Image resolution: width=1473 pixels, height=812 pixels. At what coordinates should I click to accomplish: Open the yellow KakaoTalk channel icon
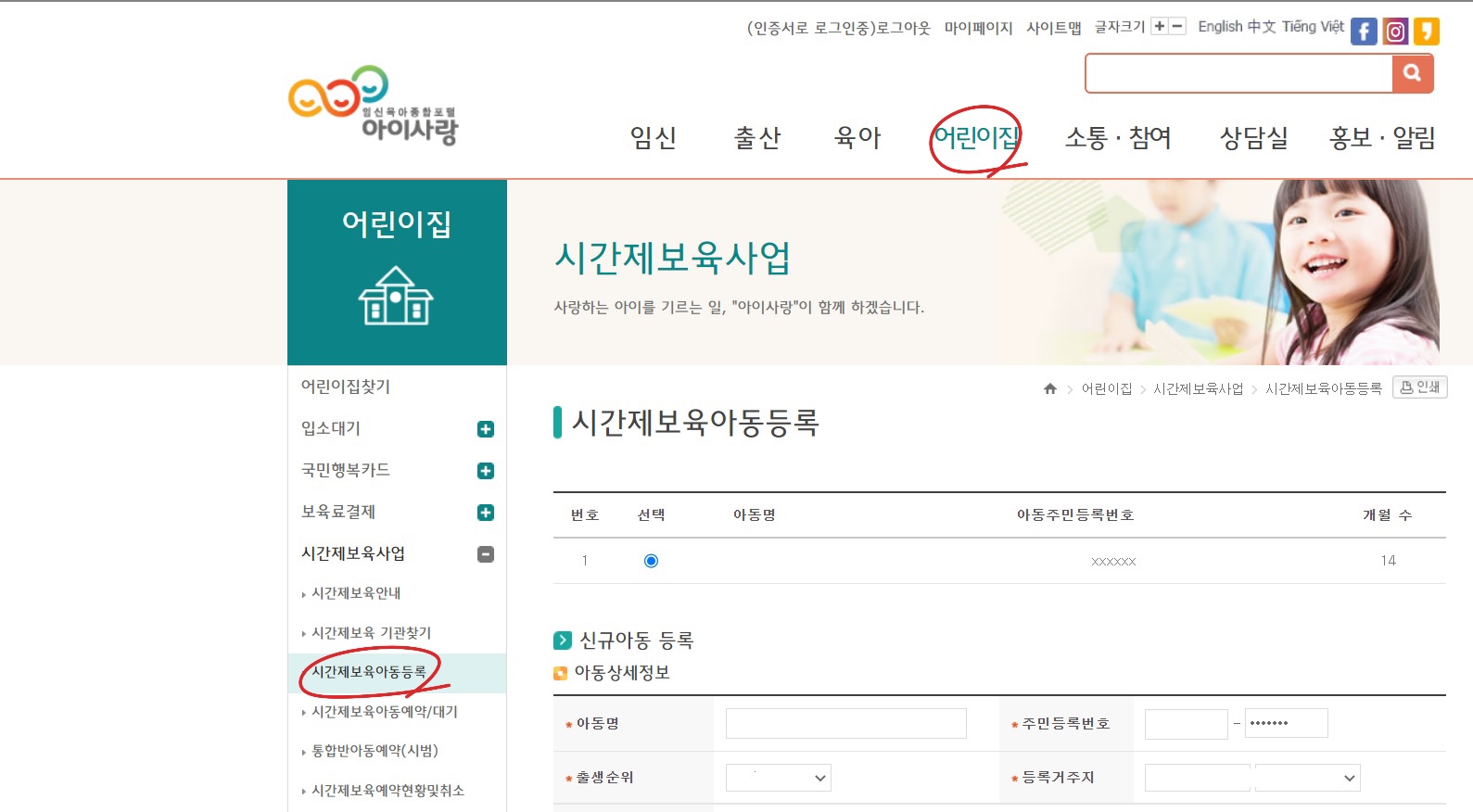[x=1427, y=32]
